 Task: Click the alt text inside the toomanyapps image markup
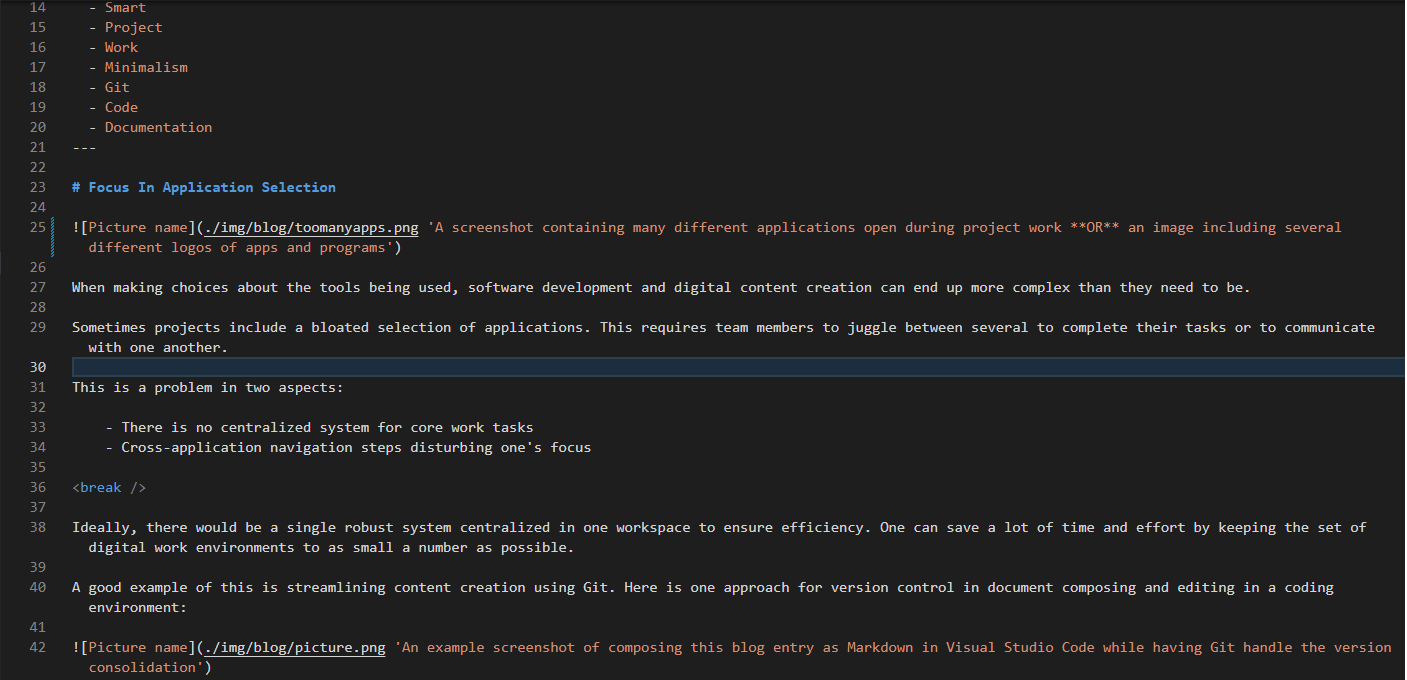click(x=700, y=227)
